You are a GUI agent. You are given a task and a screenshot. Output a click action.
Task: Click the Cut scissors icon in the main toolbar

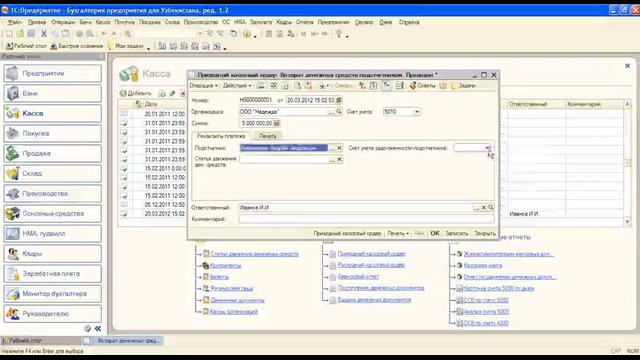(x=44, y=34)
